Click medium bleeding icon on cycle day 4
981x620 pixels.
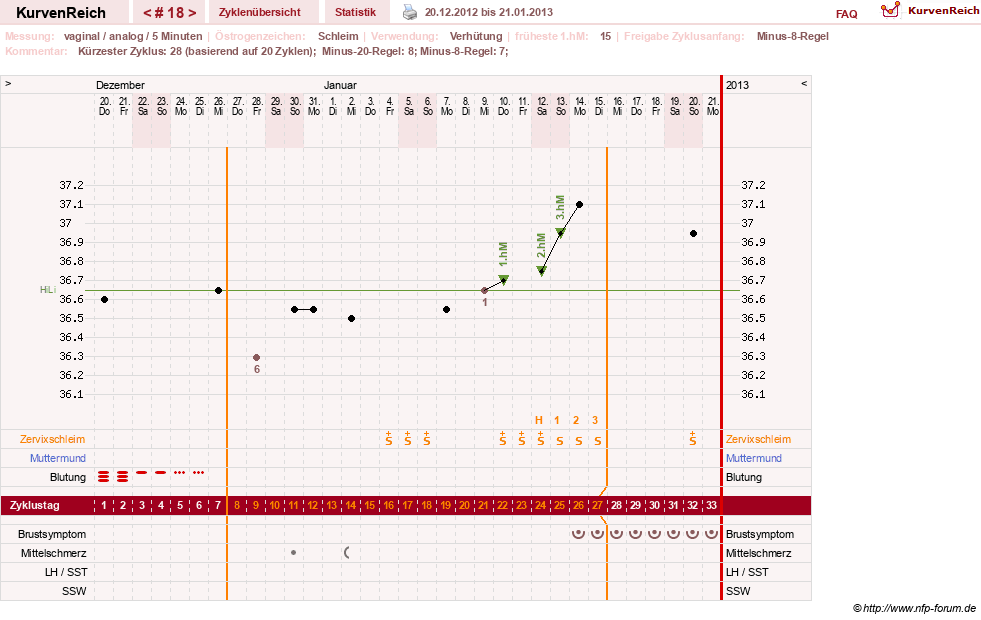[161, 472]
